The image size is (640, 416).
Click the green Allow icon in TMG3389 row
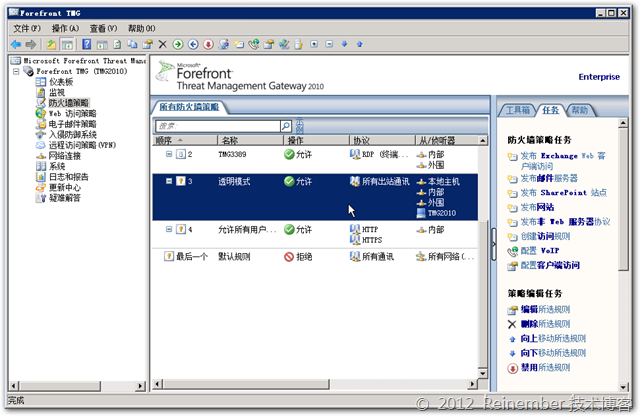coord(289,154)
